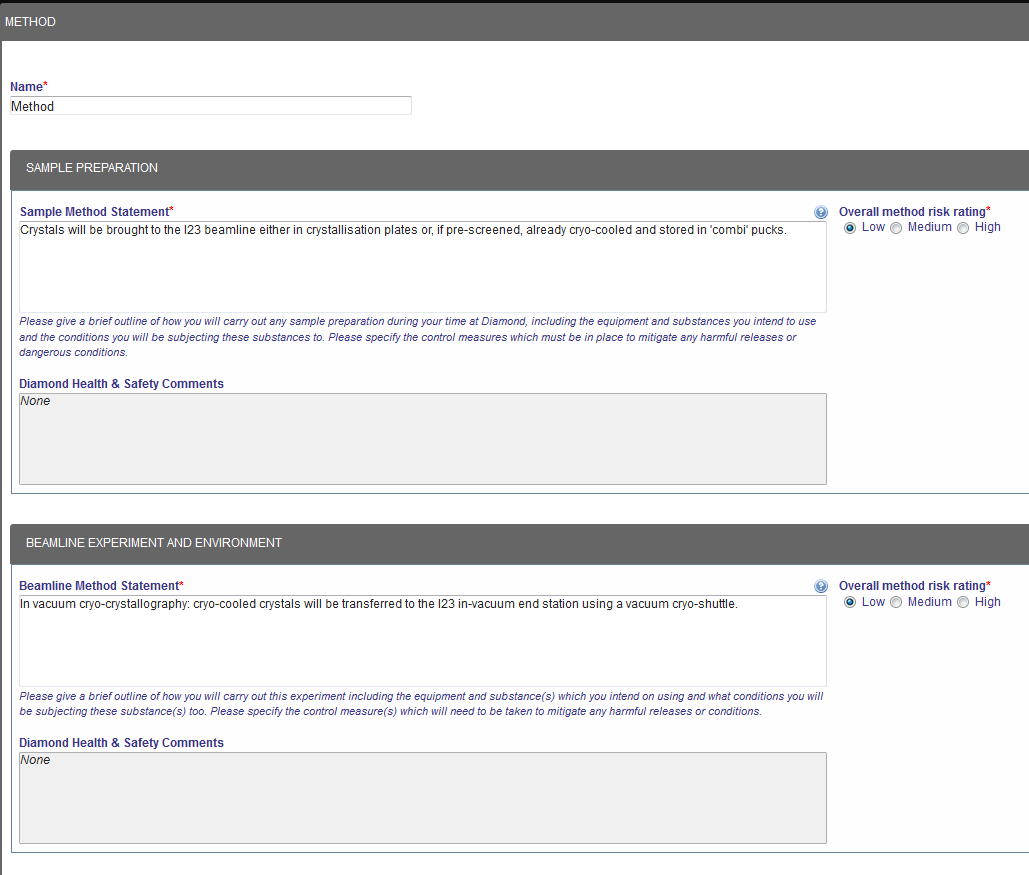This screenshot has height=875, width=1029.
Task: Click the Sample Method Statement text area
Action: pos(422,265)
